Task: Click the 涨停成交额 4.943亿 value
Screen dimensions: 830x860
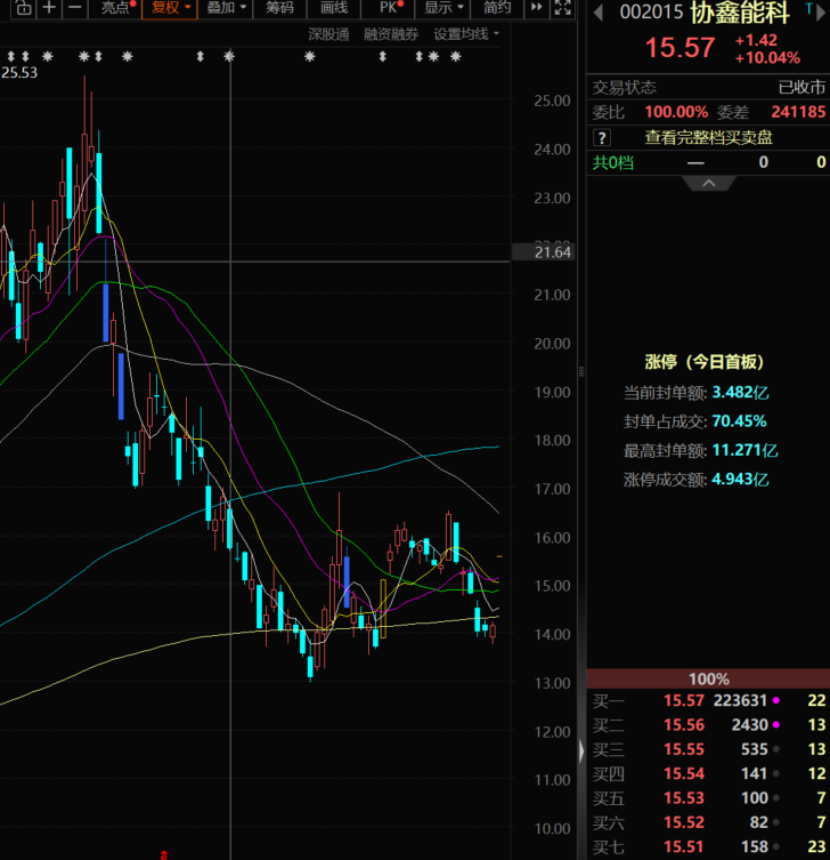Action: pyautogui.click(x=740, y=480)
